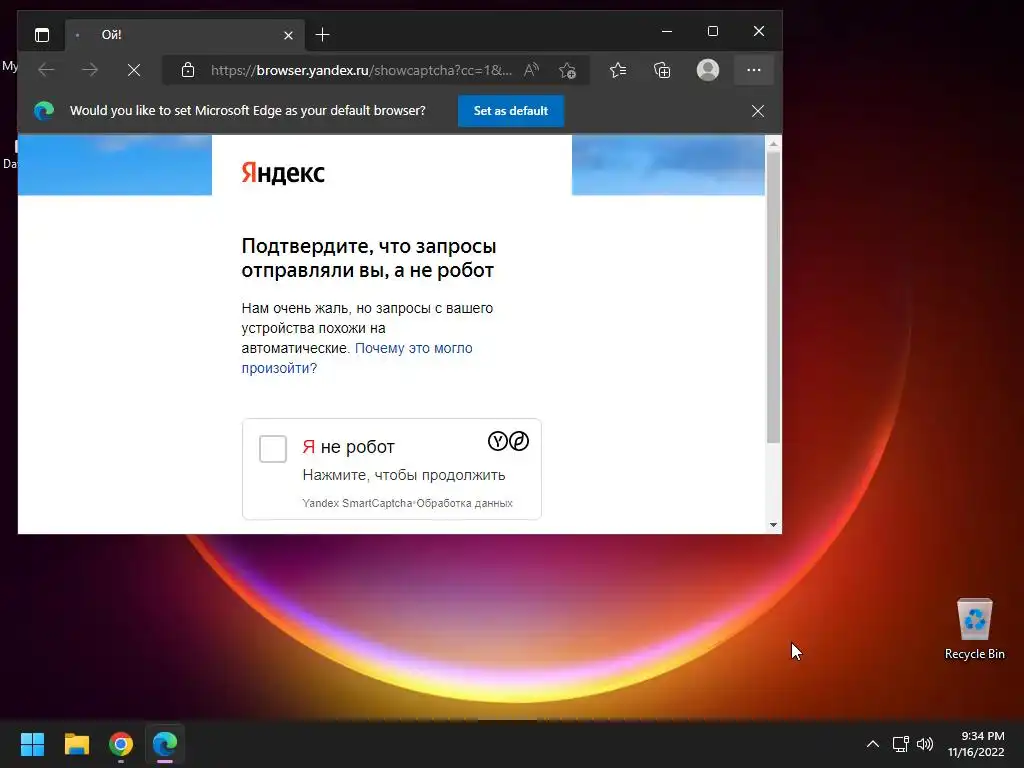The width and height of the screenshot is (1024, 768).
Task: Open "Почему это могло произойти?" link
Action: pos(357,358)
